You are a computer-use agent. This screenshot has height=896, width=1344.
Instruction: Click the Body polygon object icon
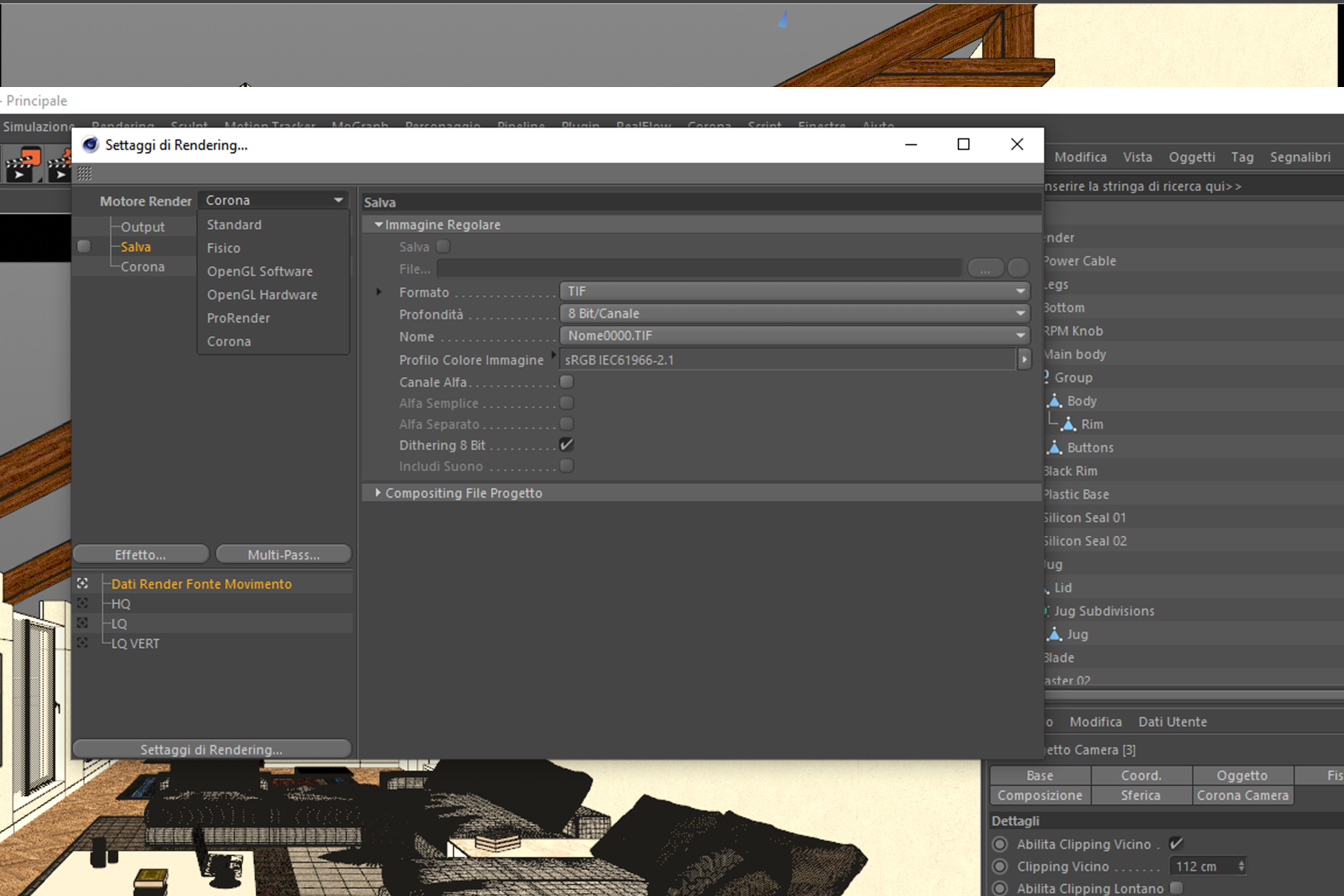tap(1055, 401)
